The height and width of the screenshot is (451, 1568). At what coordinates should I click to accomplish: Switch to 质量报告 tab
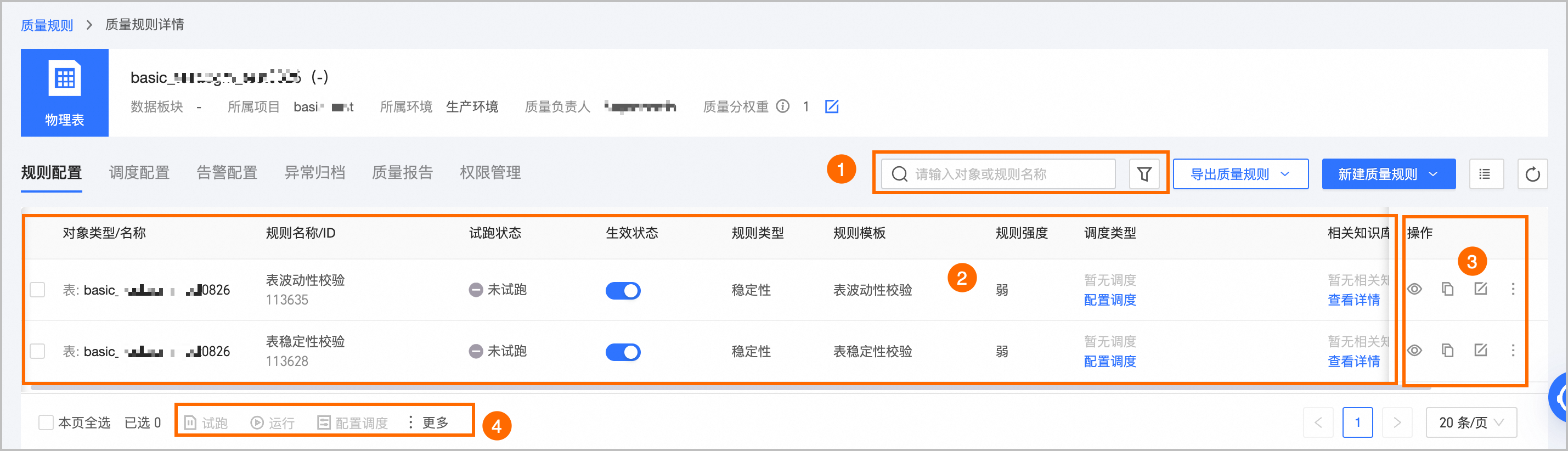pos(402,172)
